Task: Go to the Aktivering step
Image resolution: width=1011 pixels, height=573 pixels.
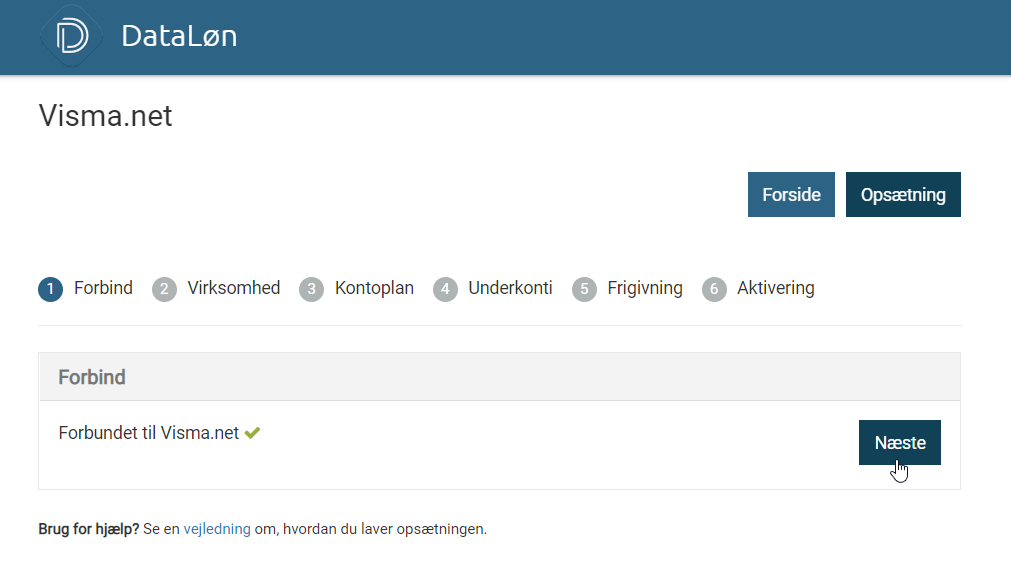Action: click(x=776, y=288)
